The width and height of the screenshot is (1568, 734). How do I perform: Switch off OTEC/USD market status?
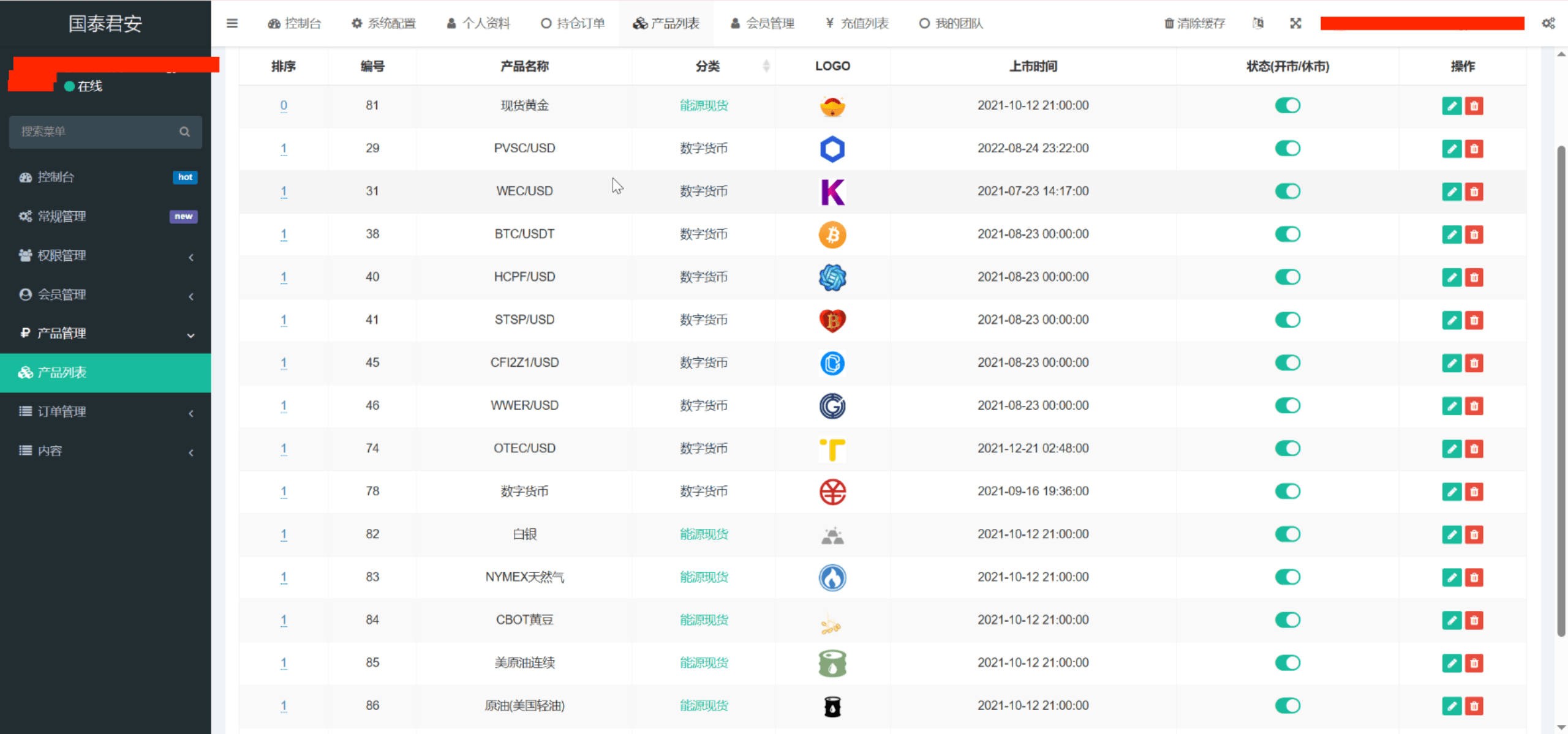coord(1287,448)
